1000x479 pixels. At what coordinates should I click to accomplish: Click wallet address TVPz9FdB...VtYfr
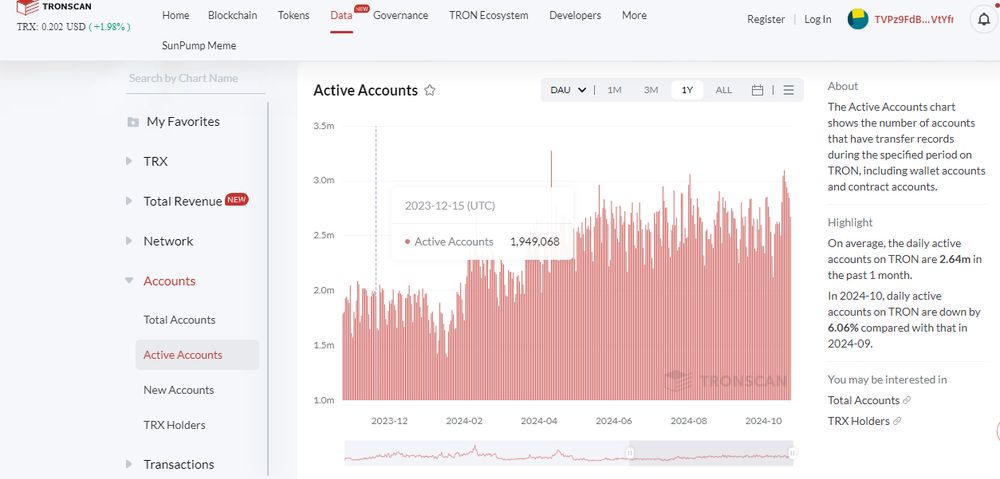tap(915, 20)
